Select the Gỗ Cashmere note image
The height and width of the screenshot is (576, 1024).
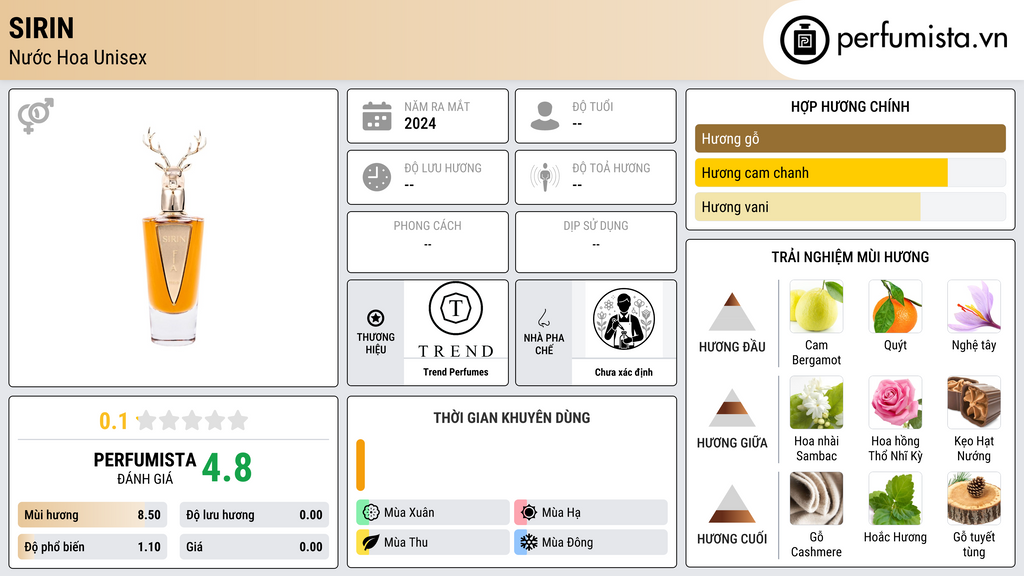816,498
